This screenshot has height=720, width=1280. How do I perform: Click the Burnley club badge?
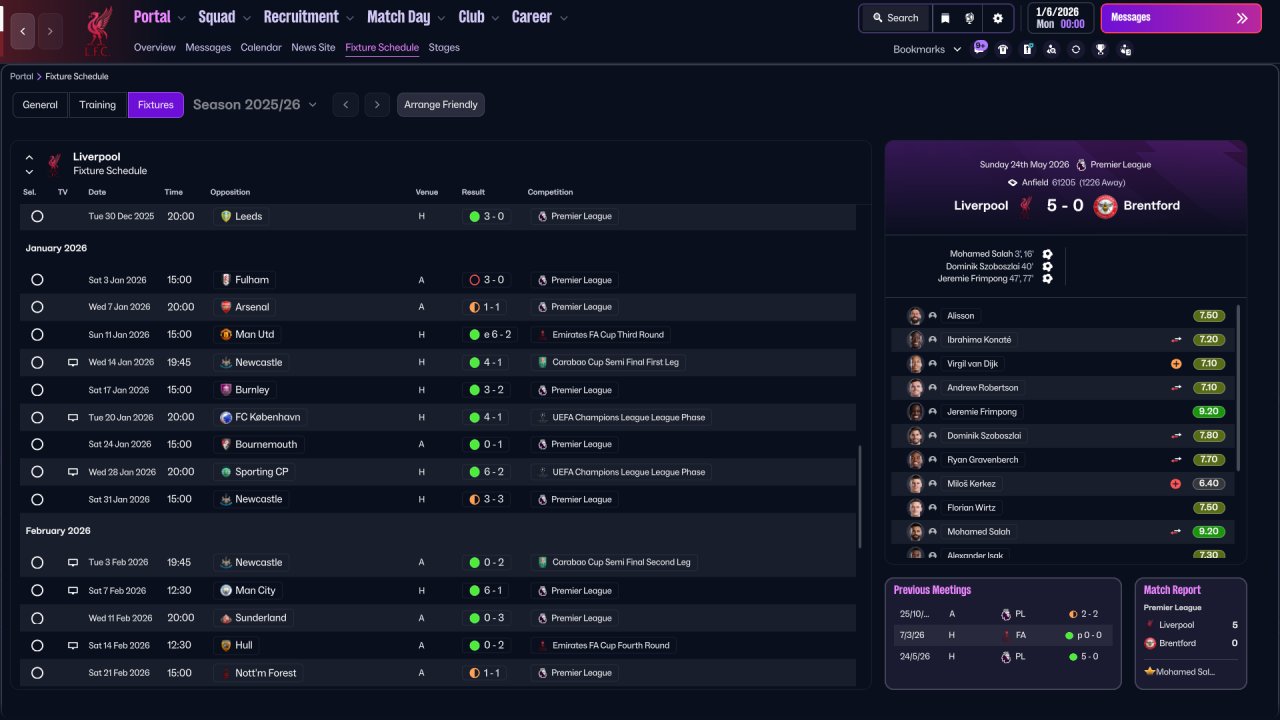tap(226, 390)
